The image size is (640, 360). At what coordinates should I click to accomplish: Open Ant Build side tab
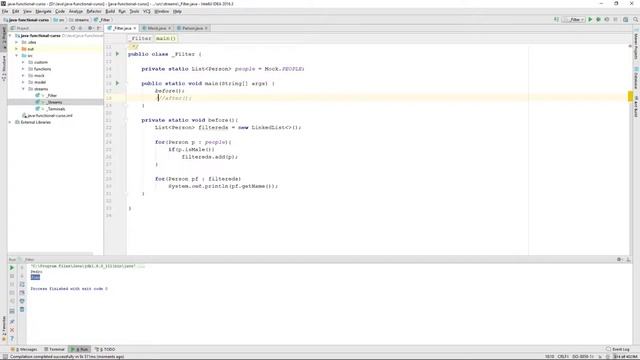pyautogui.click(x=636, y=106)
